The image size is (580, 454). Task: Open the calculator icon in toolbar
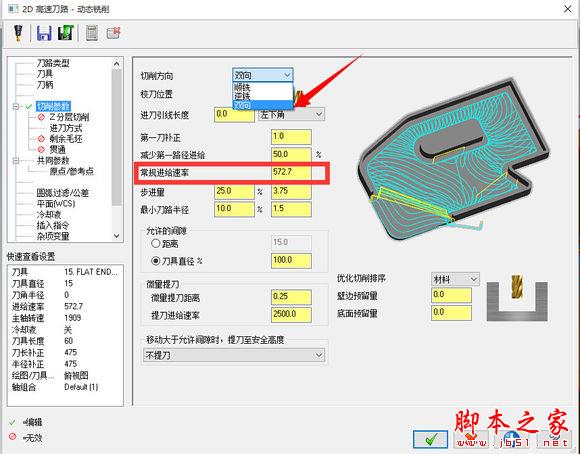(91, 33)
